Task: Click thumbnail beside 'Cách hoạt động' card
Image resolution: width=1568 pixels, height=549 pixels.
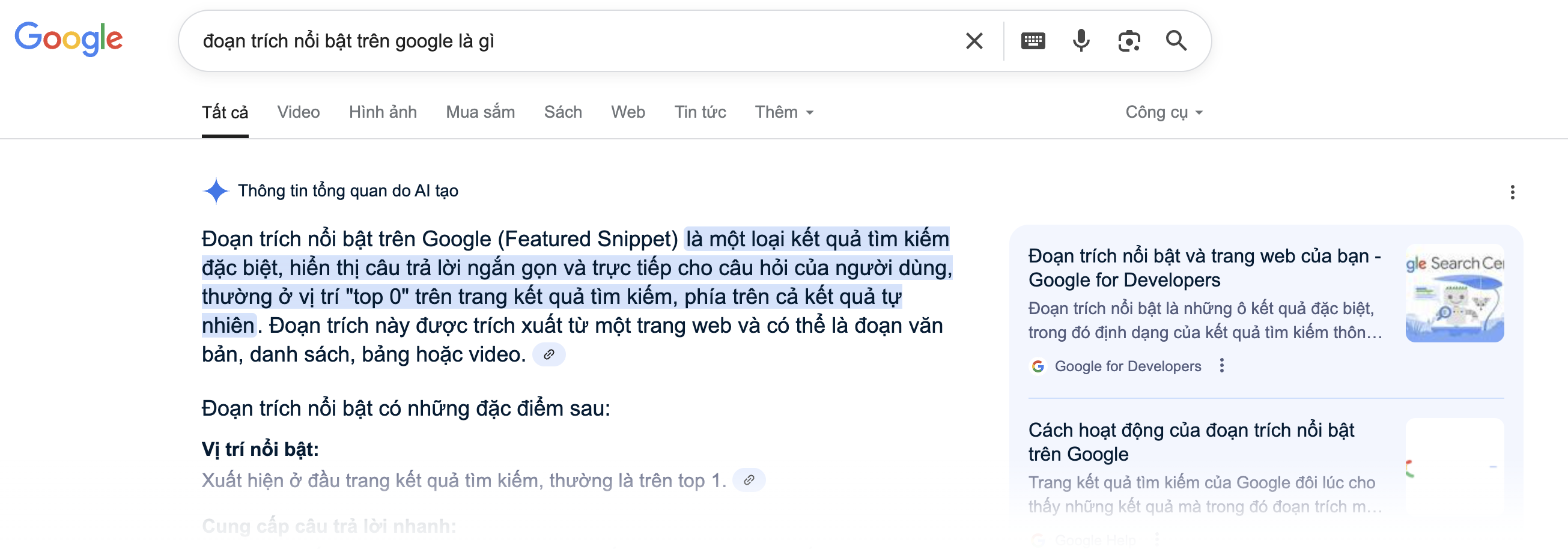Action: pyautogui.click(x=1454, y=467)
